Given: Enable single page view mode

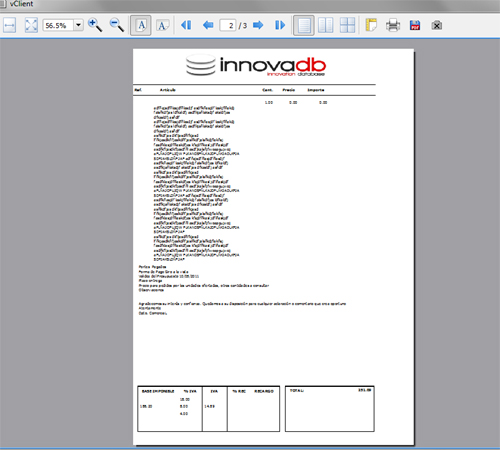Looking at the screenshot, I should [304, 25].
